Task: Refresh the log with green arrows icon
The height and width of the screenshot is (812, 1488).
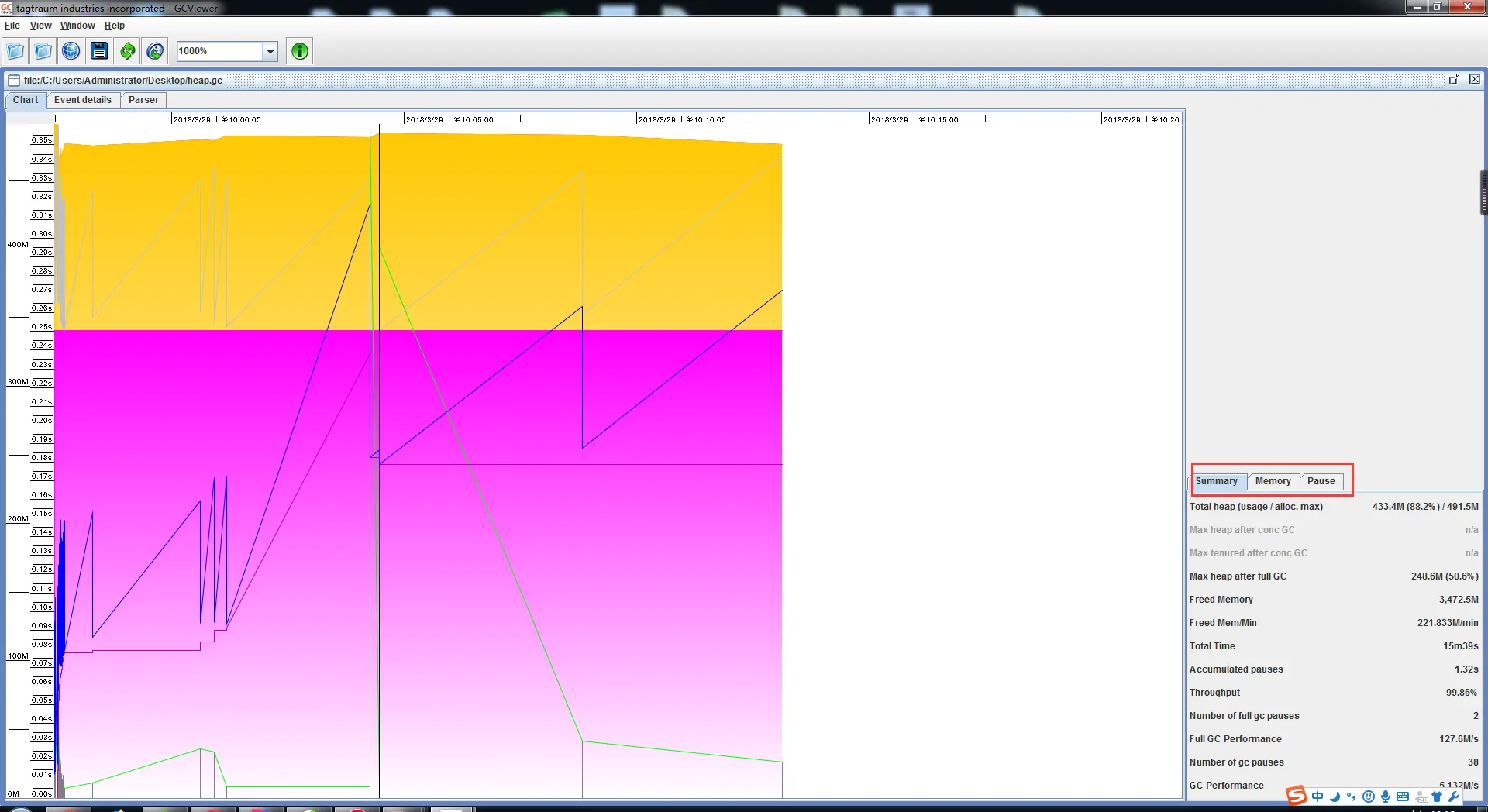Action: (127, 51)
